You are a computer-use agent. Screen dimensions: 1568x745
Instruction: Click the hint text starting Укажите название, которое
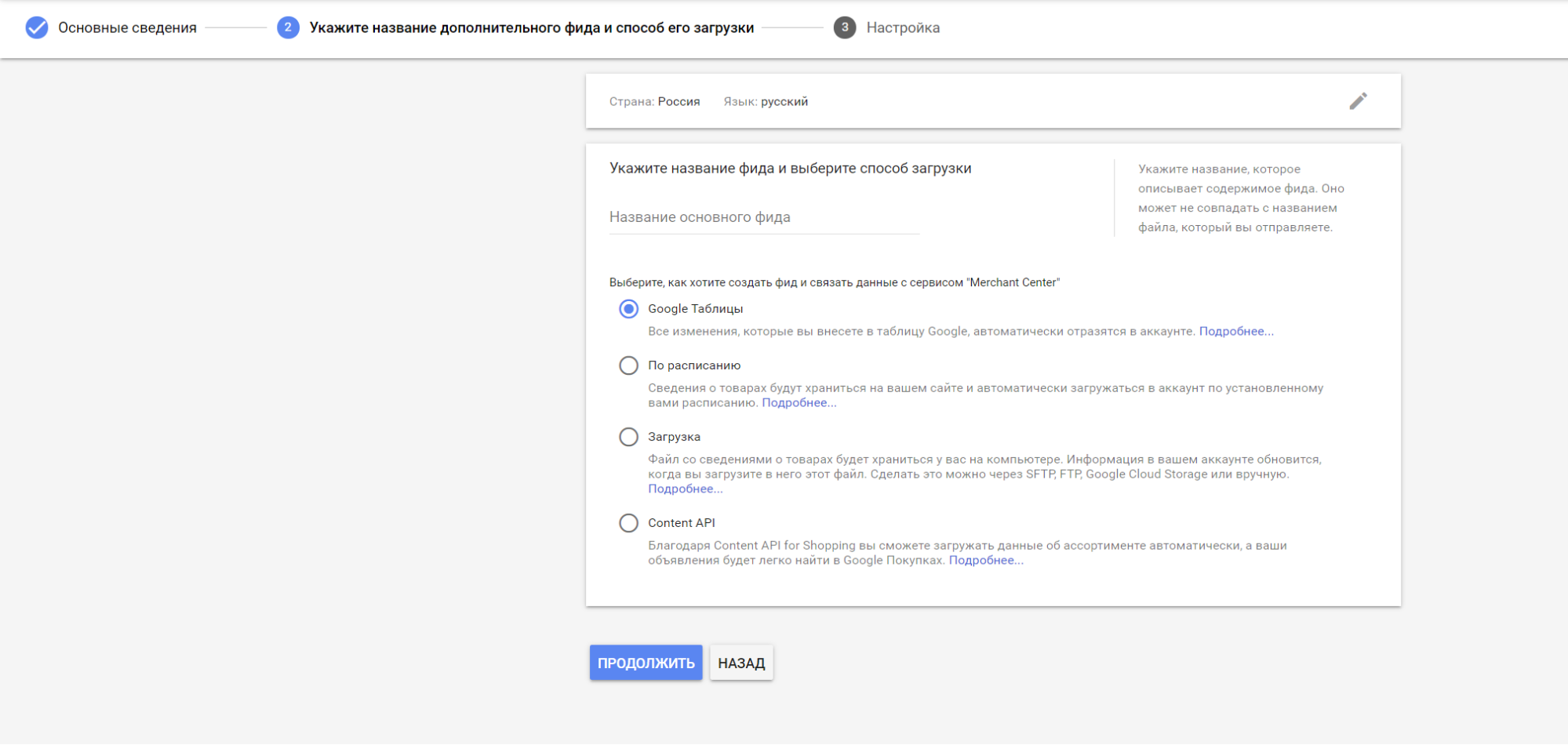[1241, 198]
